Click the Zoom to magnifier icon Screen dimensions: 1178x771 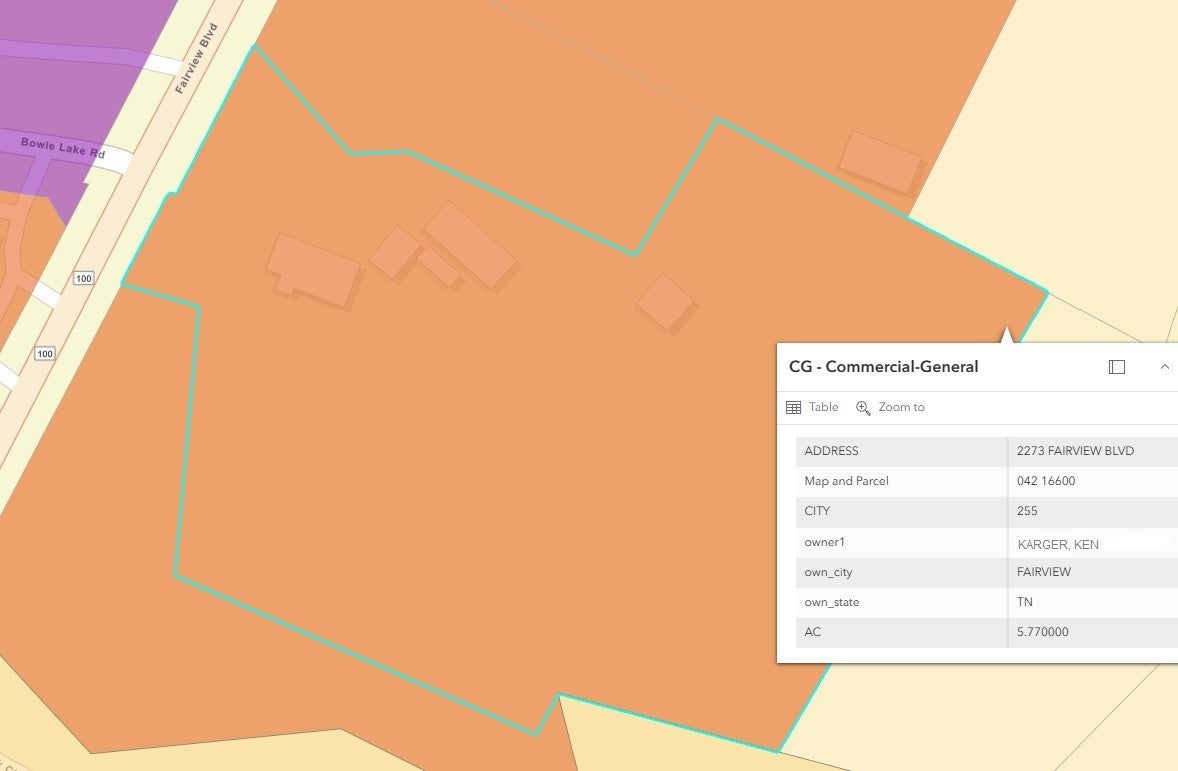point(863,407)
